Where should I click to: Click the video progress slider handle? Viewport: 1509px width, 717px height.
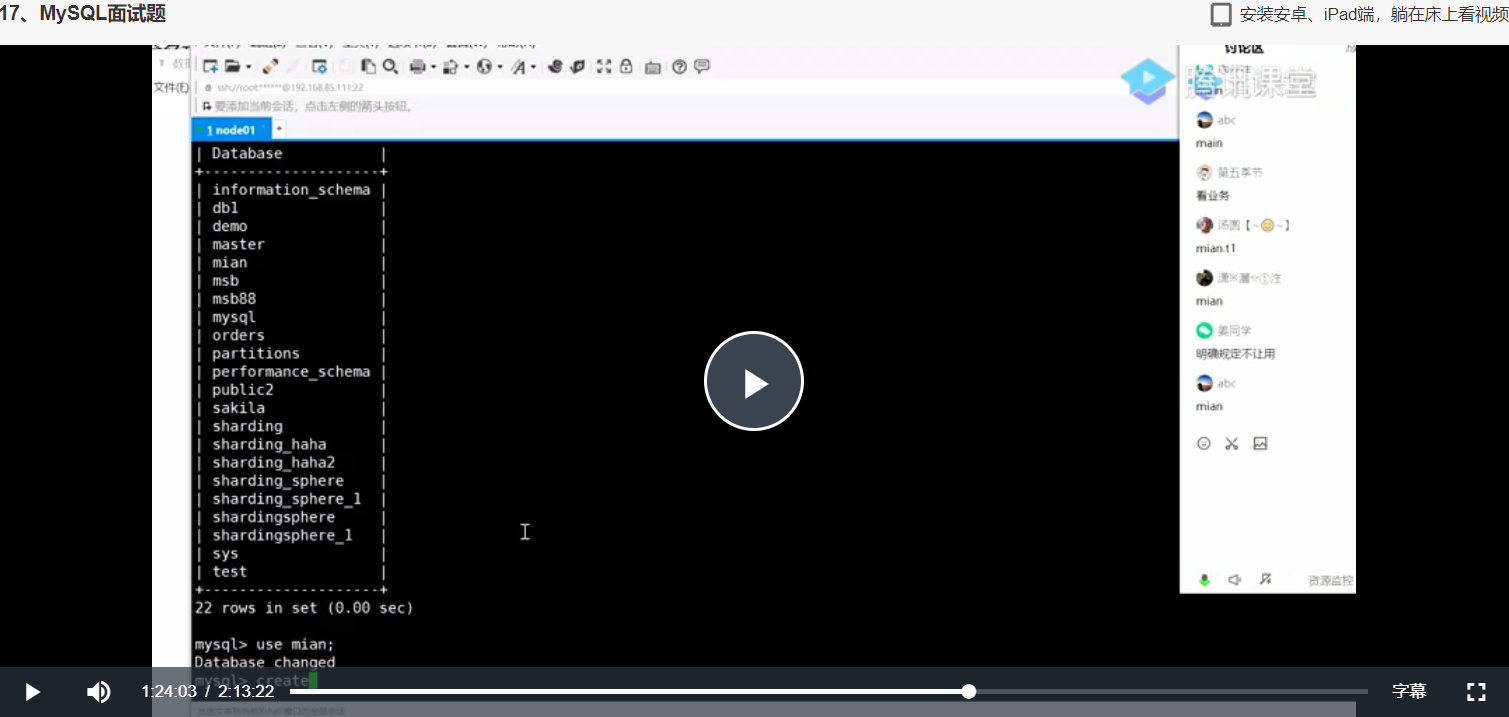[x=968, y=691]
